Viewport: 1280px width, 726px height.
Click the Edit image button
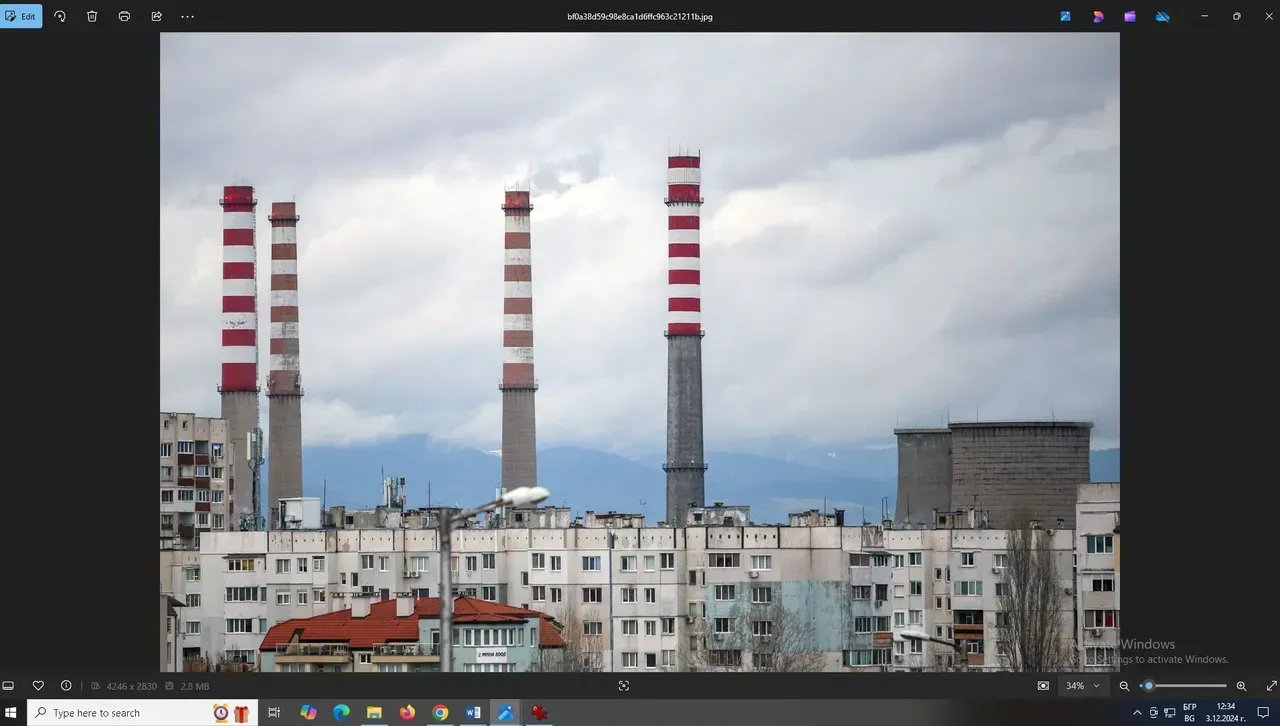tap(21, 16)
